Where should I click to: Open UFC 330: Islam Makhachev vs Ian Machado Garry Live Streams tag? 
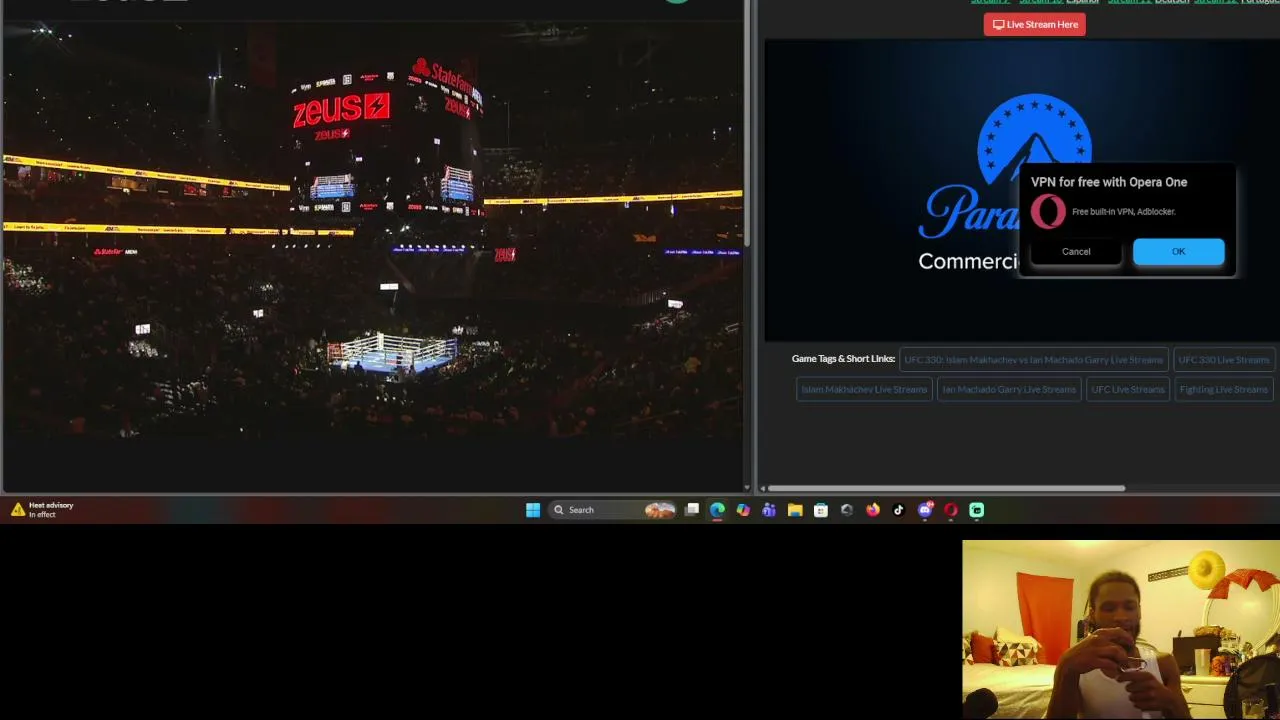(1034, 360)
